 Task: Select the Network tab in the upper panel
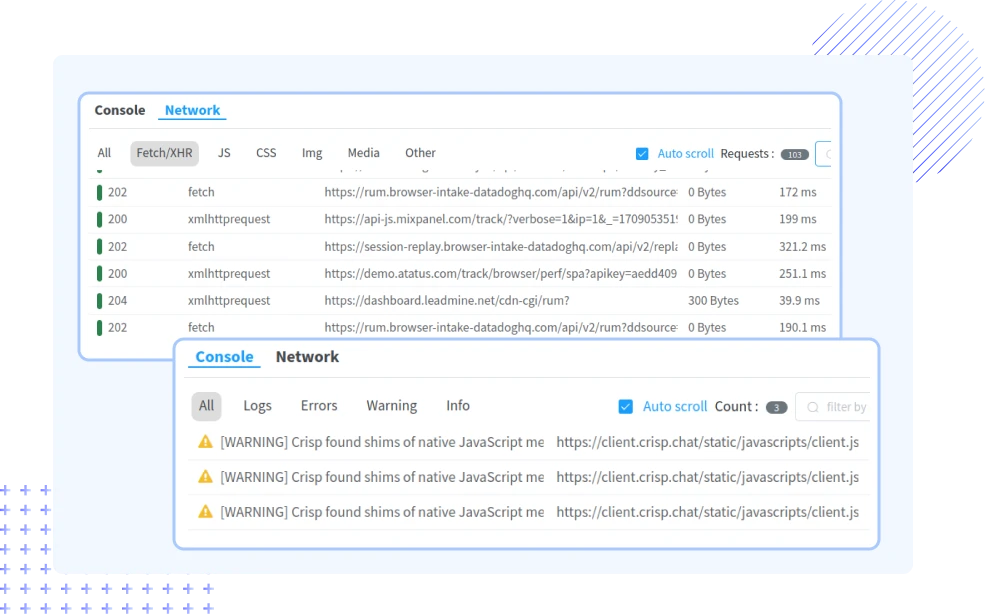[192, 110]
